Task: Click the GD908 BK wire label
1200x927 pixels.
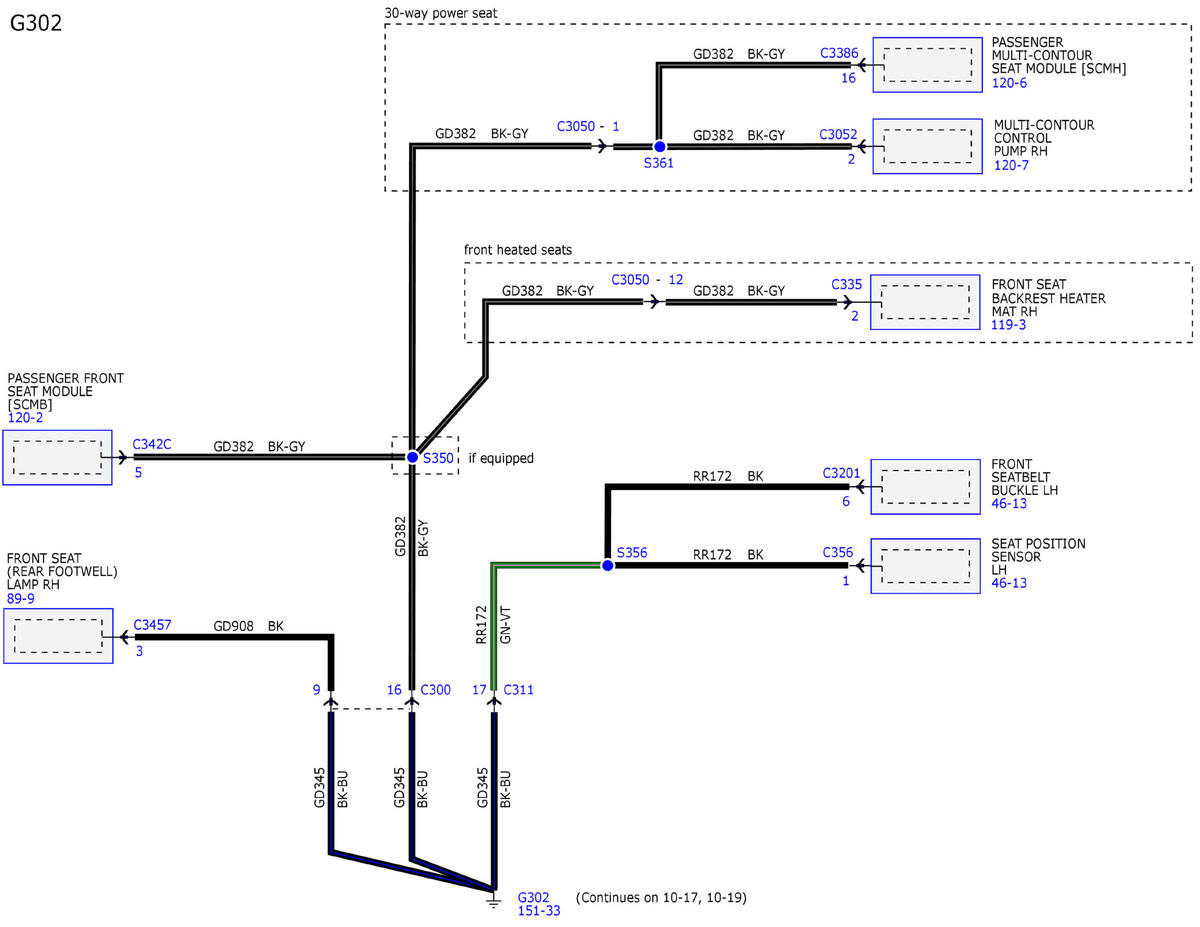Action: tap(249, 626)
